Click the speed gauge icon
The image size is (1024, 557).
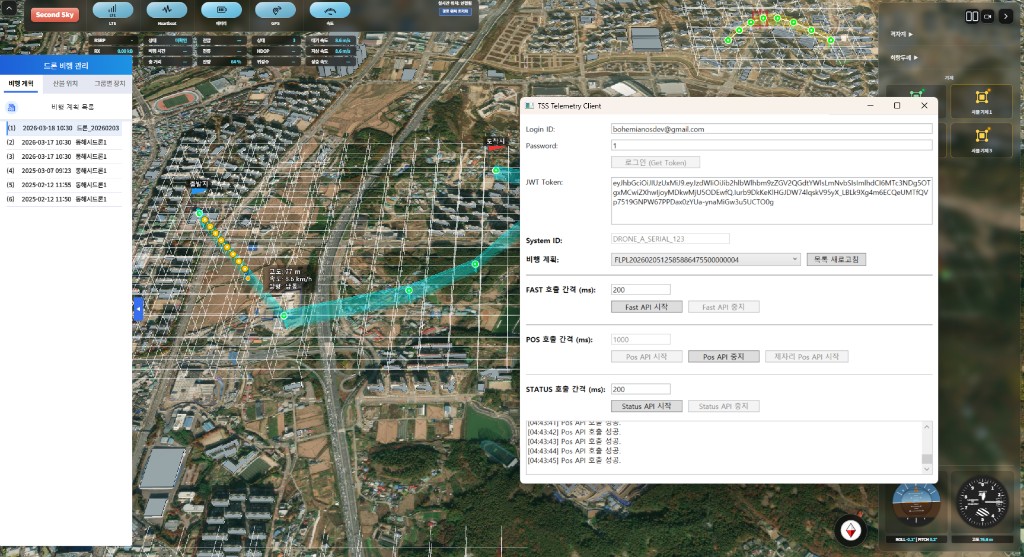pyautogui.click(x=330, y=11)
